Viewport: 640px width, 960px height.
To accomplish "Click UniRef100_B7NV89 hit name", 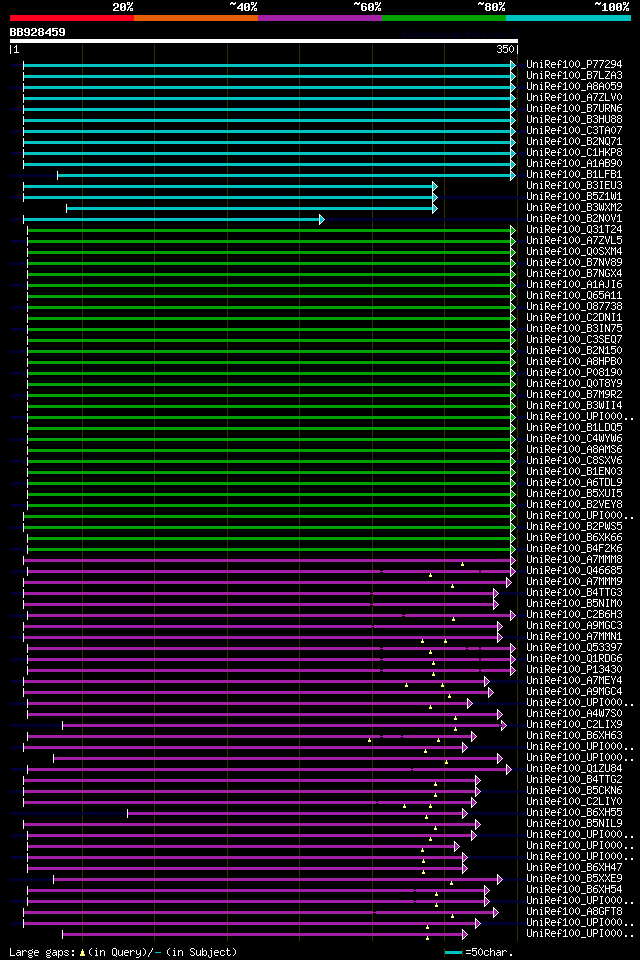I will pos(574,263).
